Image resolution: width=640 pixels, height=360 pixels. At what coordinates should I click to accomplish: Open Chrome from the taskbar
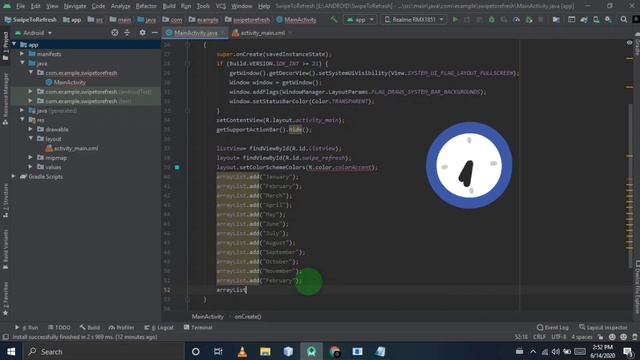(x=335, y=351)
